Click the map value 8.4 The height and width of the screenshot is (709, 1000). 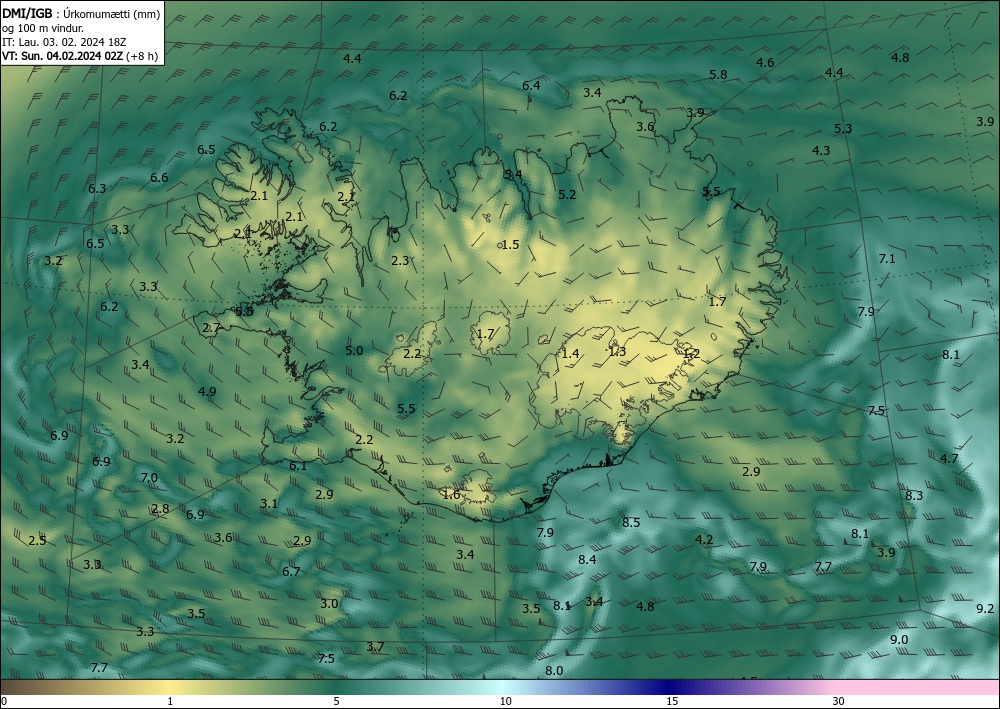click(x=587, y=560)
